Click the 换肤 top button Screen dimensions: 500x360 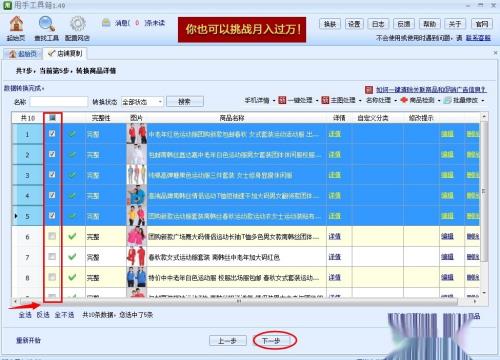(329, 24)
